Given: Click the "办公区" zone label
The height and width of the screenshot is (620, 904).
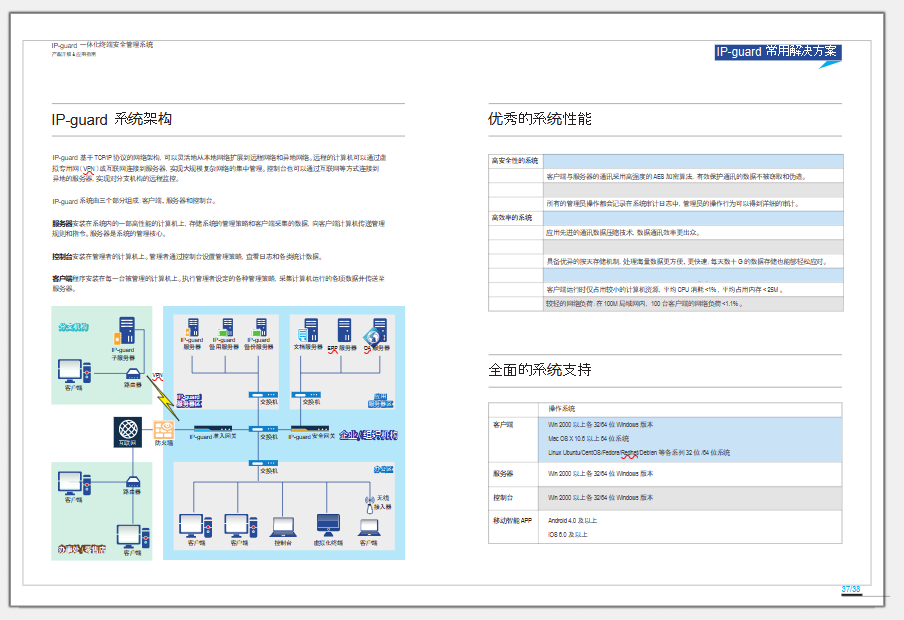Looking at the screenshot, I should tap(383, 469).
